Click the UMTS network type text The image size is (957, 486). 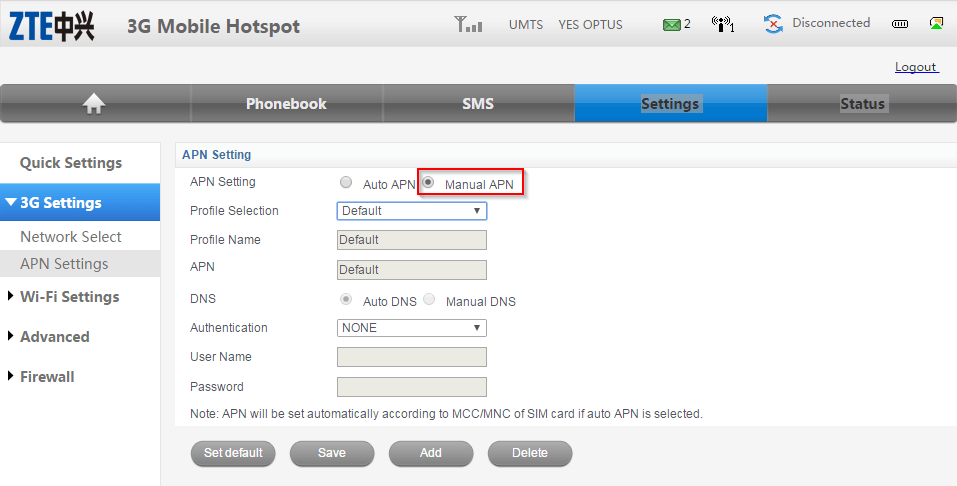(x=526, y=25)
